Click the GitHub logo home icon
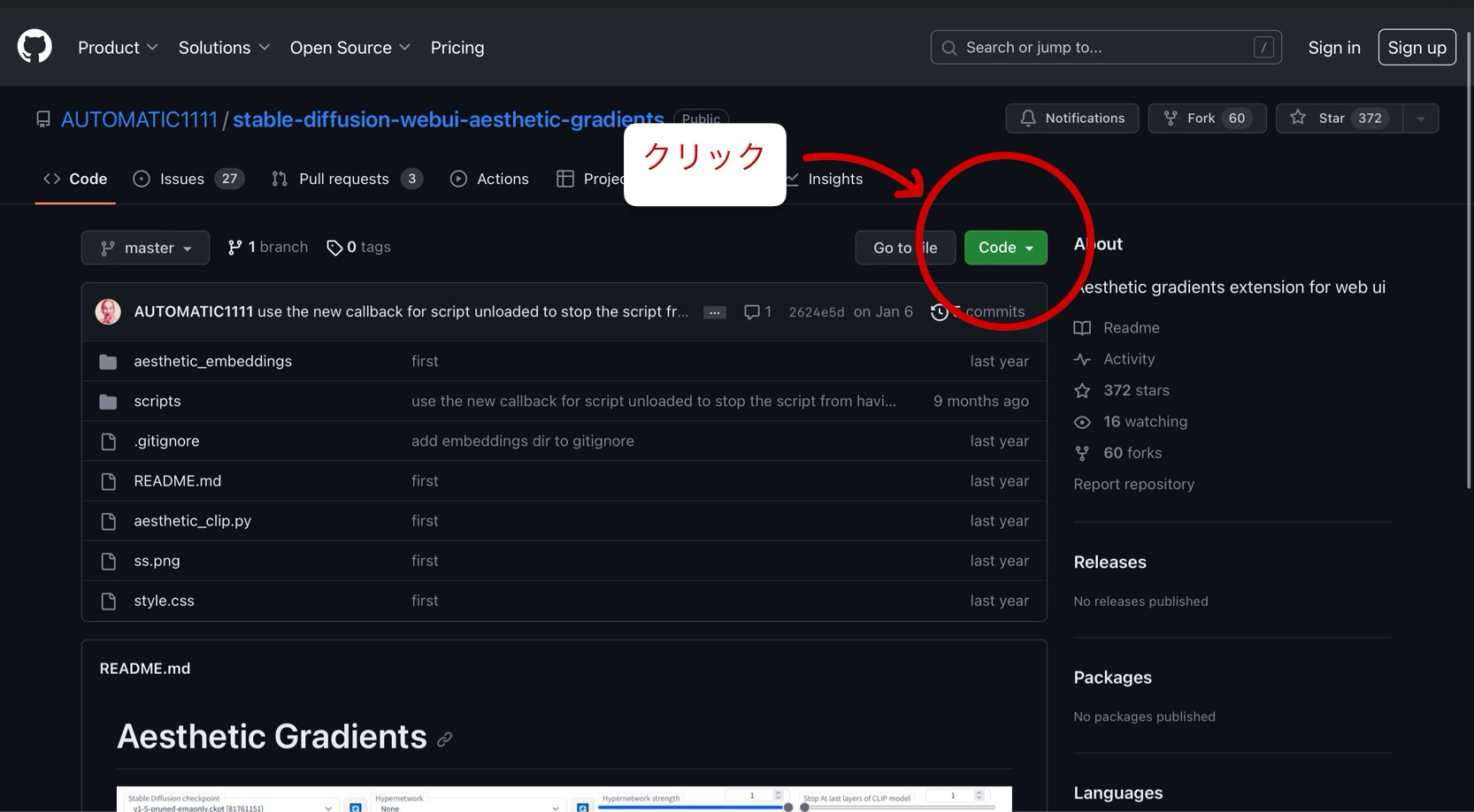Screen dimensions: 1474x812 tap(35, 47)
